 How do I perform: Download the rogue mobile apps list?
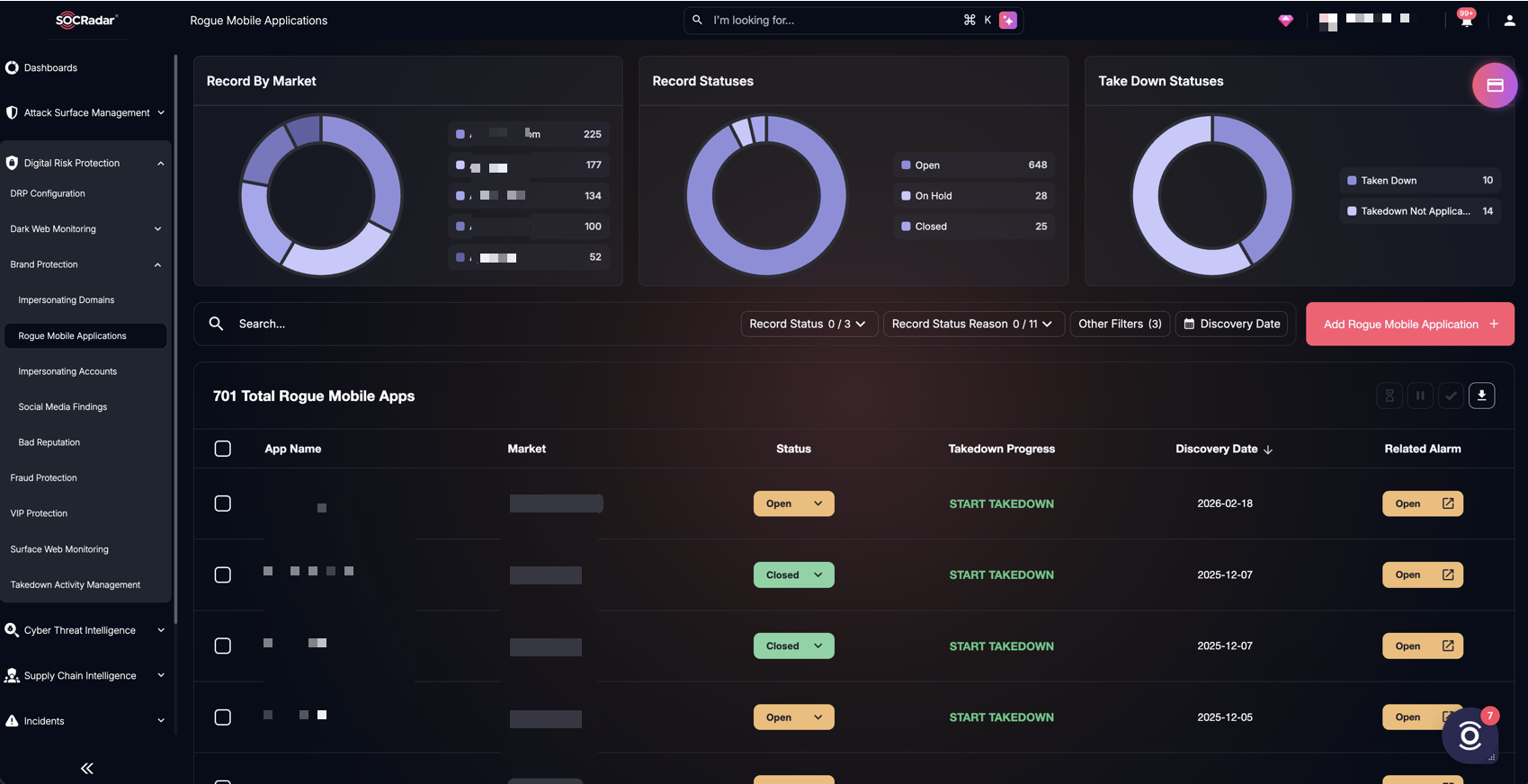(x=1481, y=396)
